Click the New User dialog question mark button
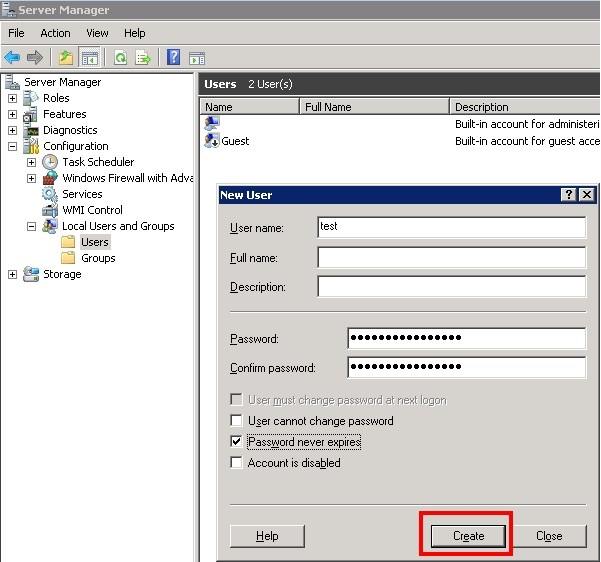This screenshot has height=562, width=601. pyautogui.click(x=568, y=195)
